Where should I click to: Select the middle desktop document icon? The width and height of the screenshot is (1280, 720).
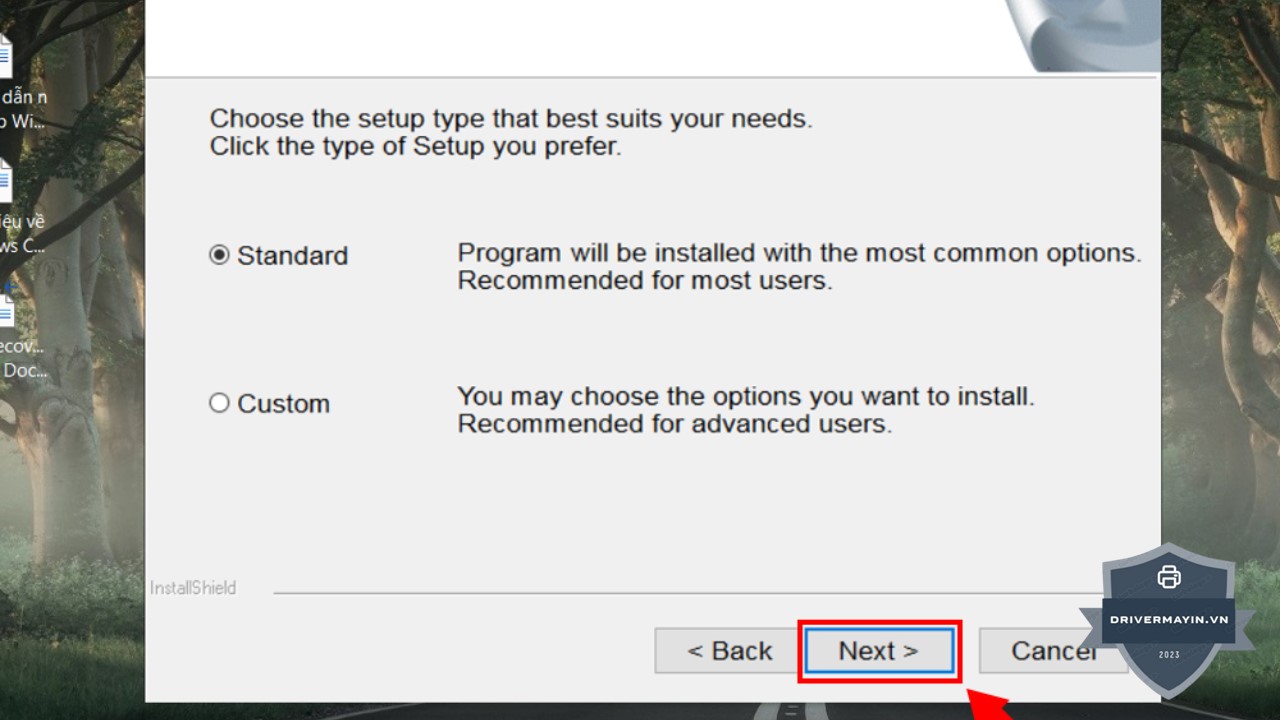[x=5, y=181]
